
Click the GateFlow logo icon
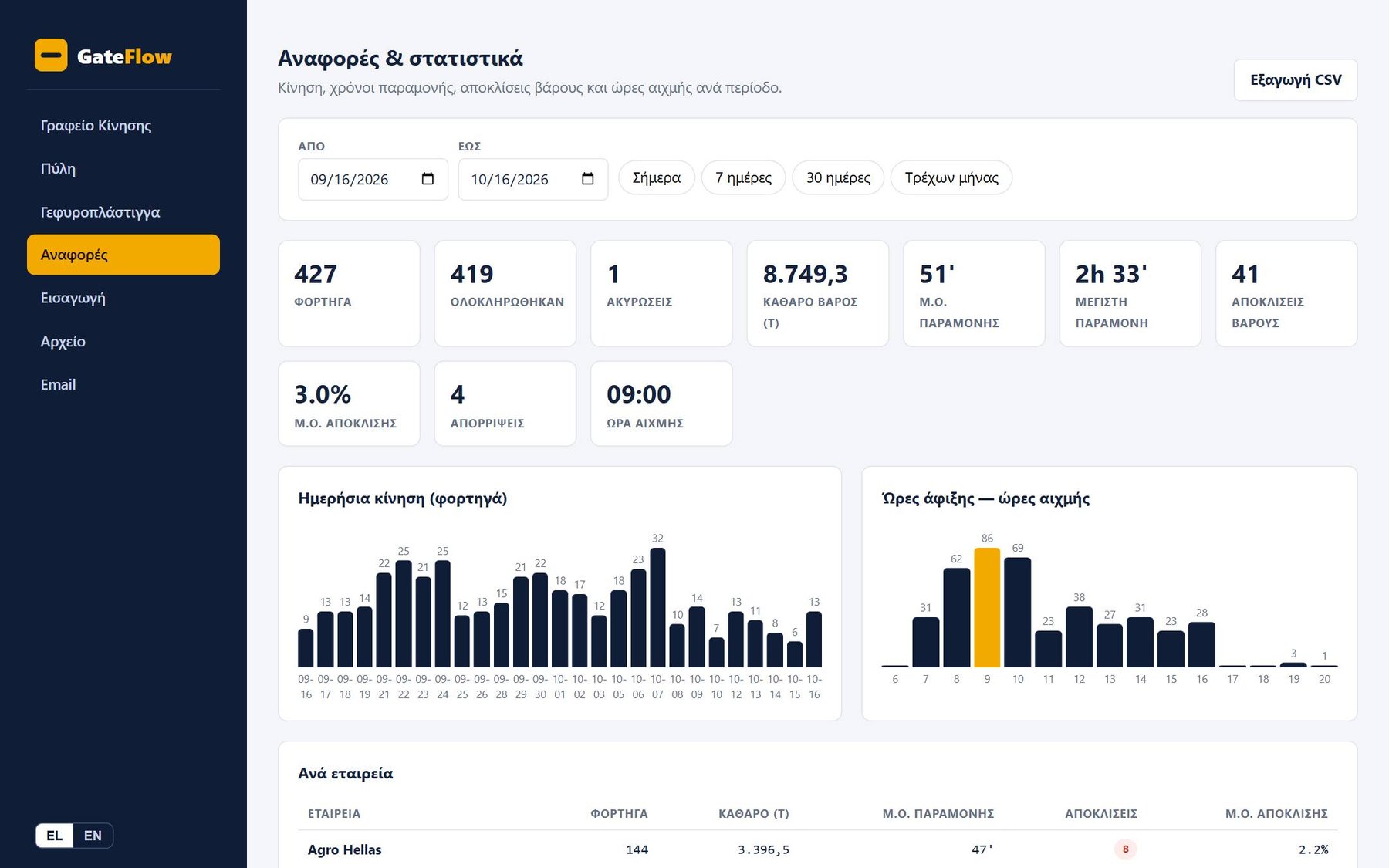click(51, 56)
